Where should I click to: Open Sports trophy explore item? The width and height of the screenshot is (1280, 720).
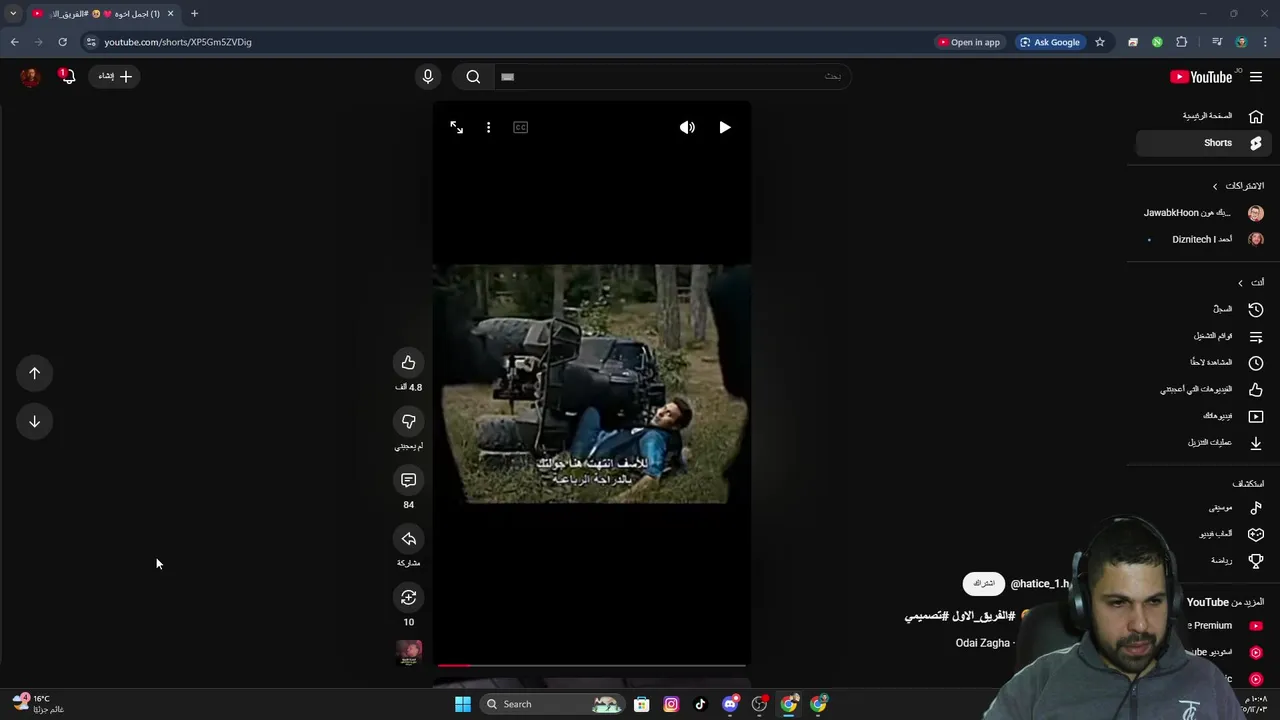pyautogui.click(x=1203, y=561)
